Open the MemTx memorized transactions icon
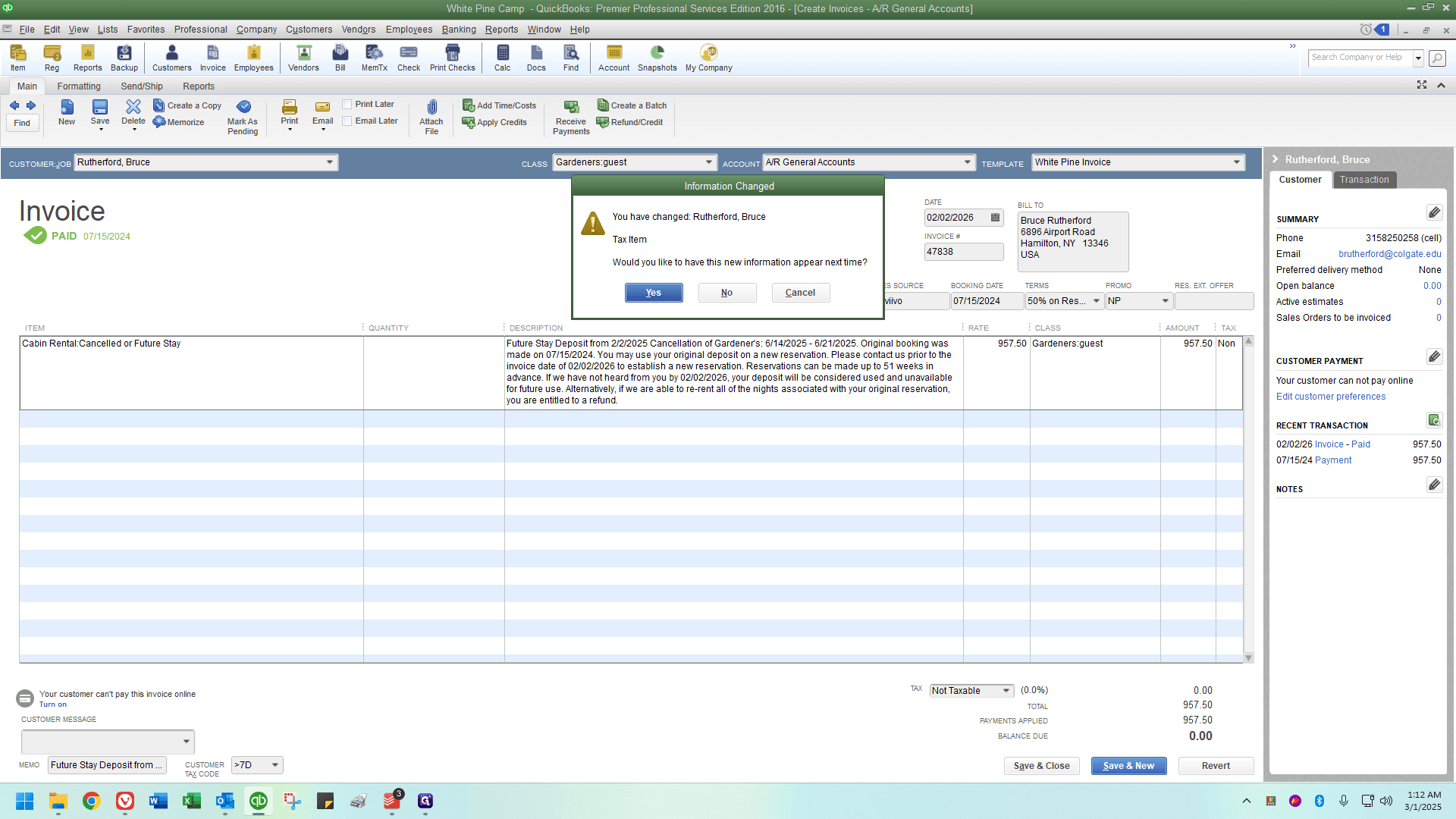The width and height of the screenshot is (1456, 819). coord(375,58)
